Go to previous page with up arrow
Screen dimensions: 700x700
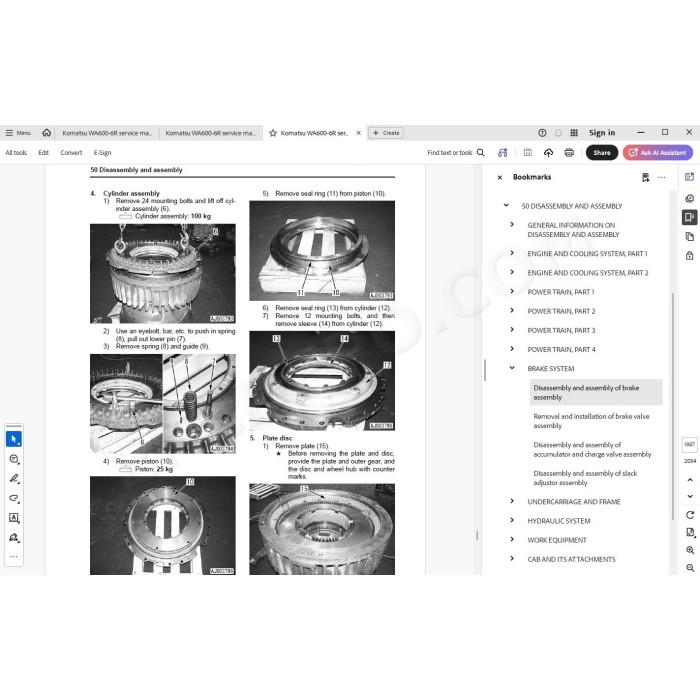coord(690,479)
